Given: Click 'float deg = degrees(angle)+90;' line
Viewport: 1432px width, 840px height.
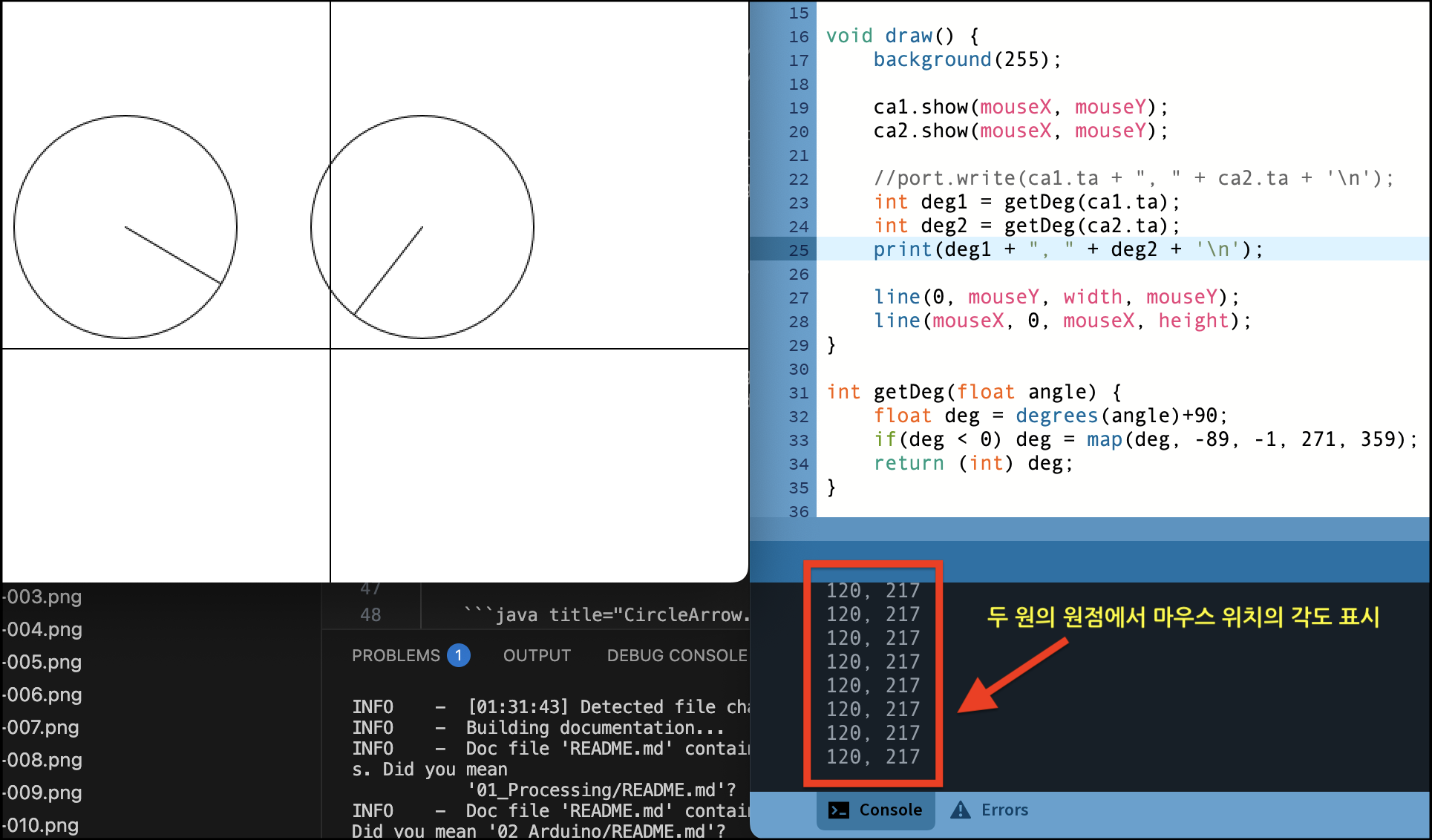Looking at the screenshot, I should 1050,416.
